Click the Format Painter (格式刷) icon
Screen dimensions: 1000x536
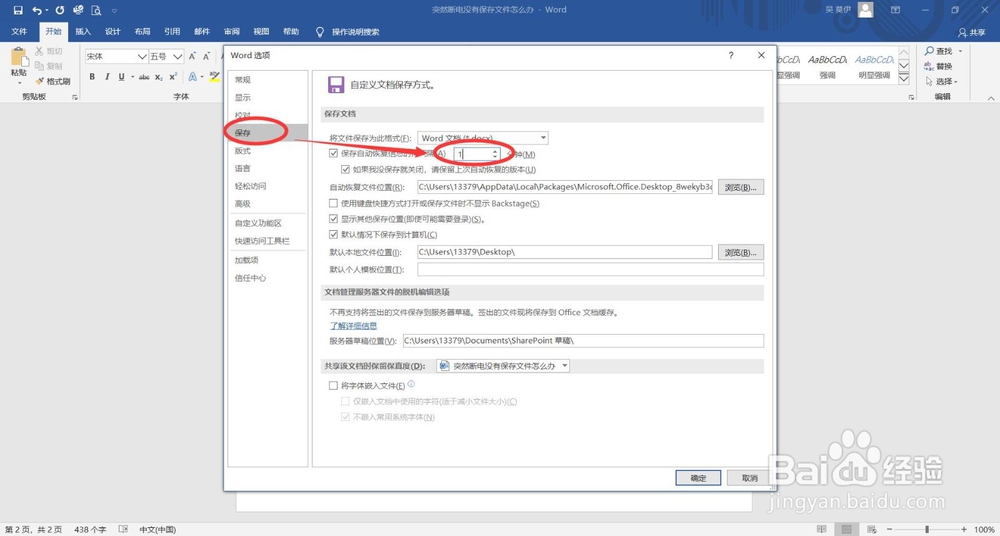click(40, 81)
